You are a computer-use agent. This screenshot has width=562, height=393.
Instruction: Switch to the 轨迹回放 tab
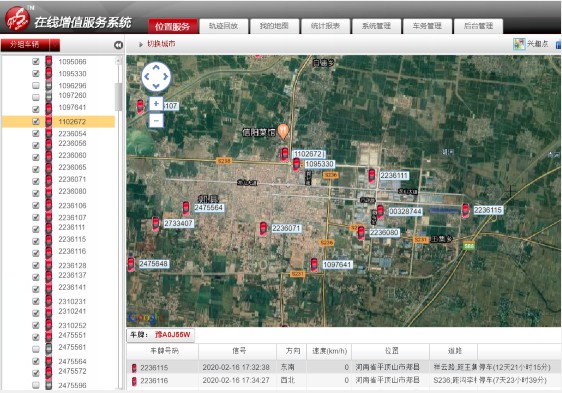[x=224, y=26]
